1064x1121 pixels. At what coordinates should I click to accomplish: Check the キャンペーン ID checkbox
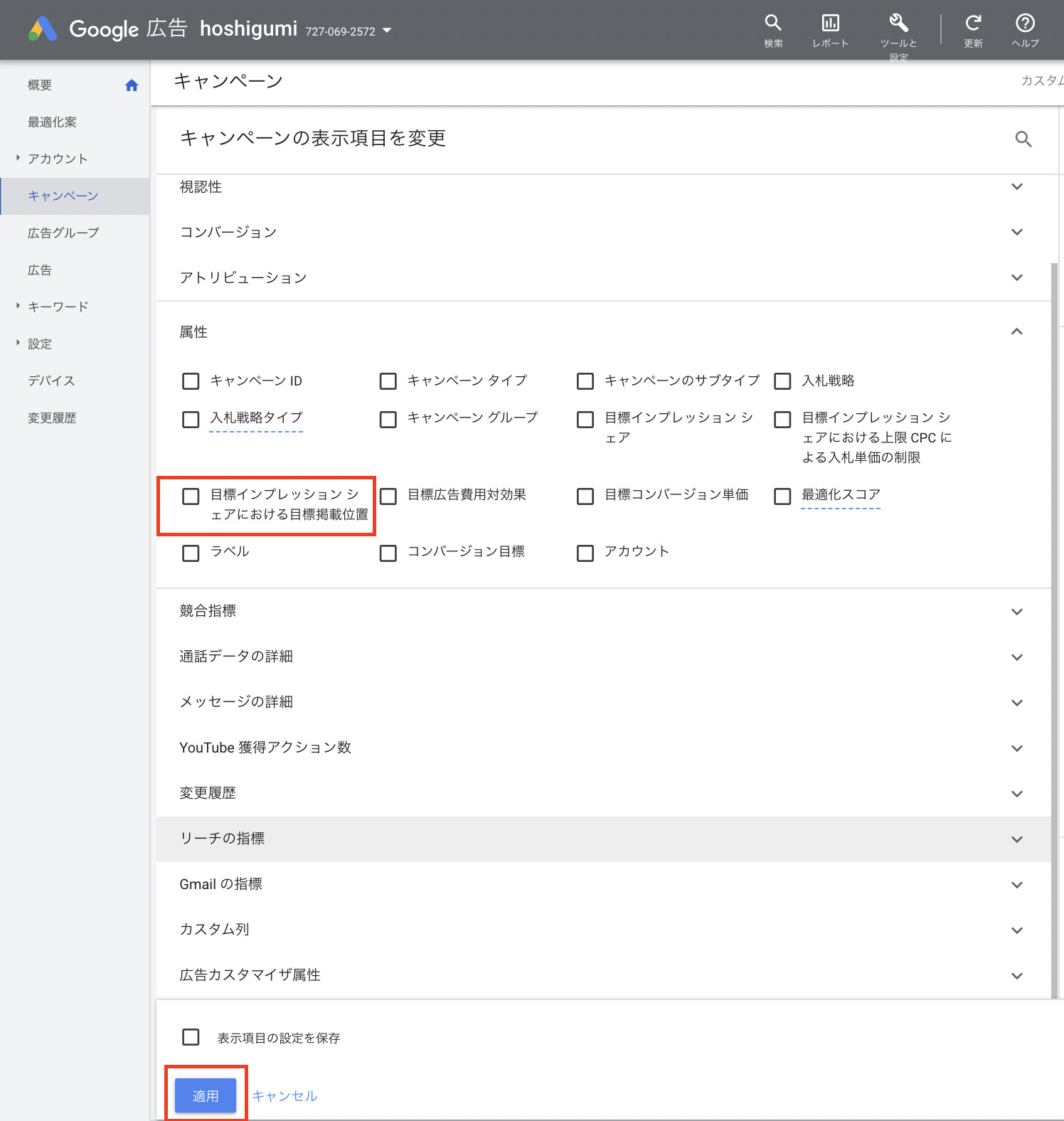pyautogui.click(x=191, y=381)
